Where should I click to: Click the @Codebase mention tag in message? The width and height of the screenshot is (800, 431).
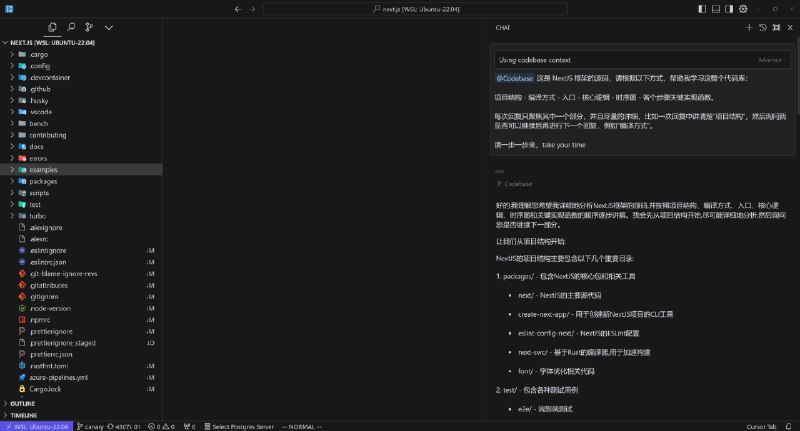point(514,79)
